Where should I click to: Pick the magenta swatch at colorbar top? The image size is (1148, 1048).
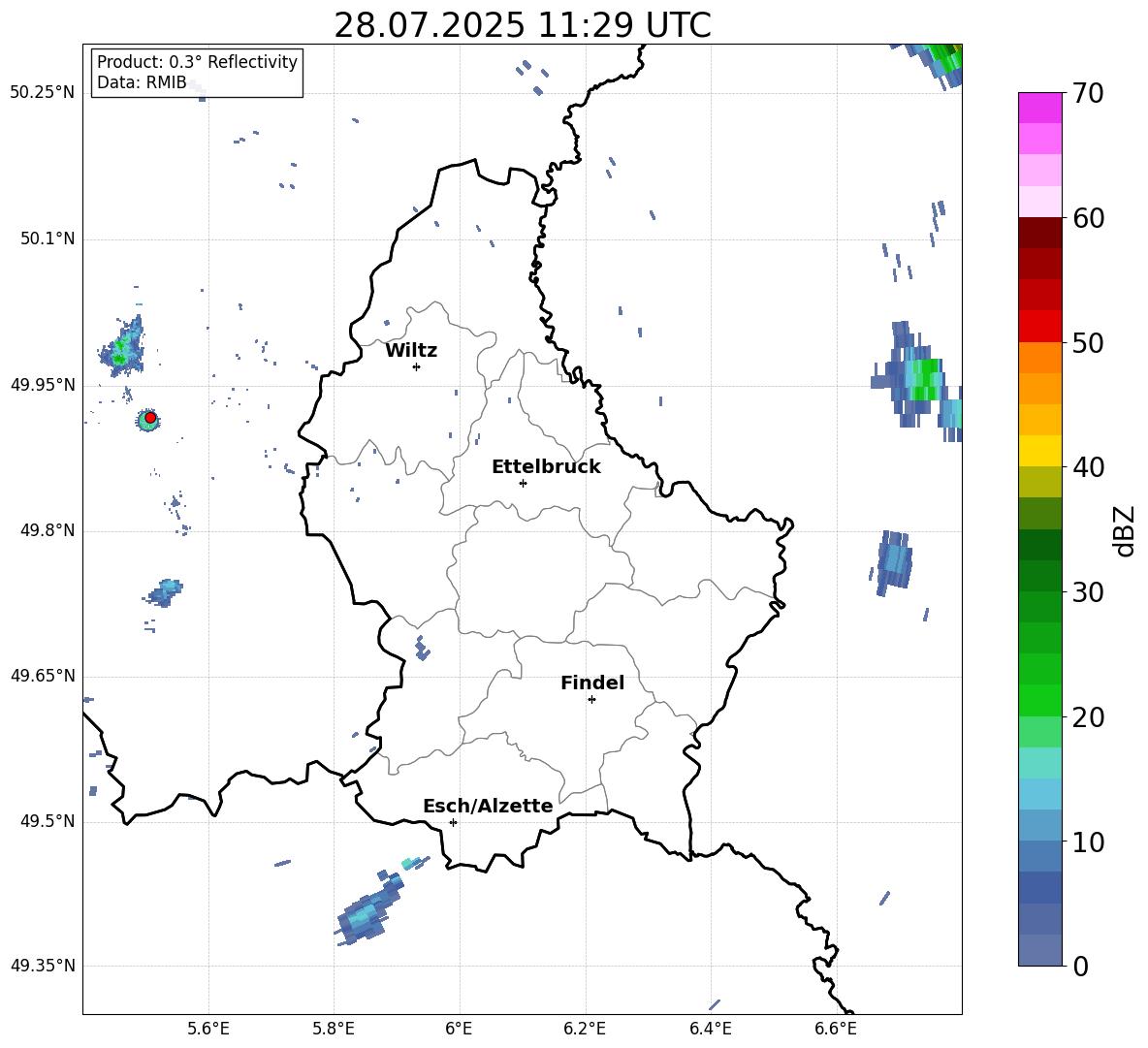[x=1039, y=109]
